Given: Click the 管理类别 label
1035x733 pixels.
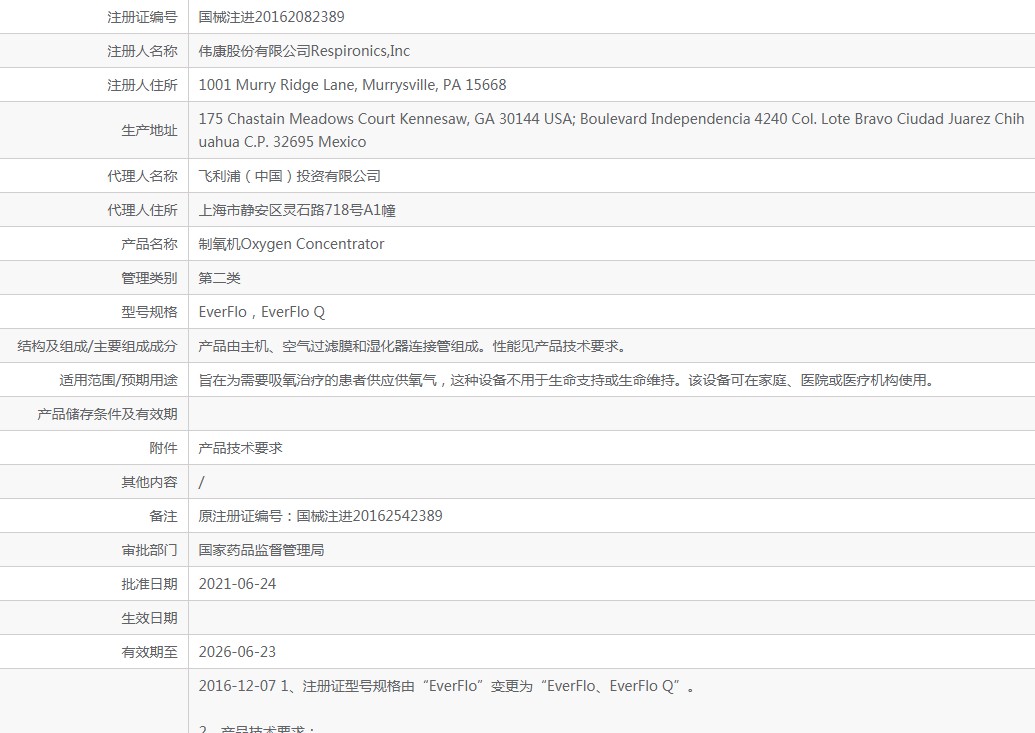Looking at the screenshot, I should point(150,278).
